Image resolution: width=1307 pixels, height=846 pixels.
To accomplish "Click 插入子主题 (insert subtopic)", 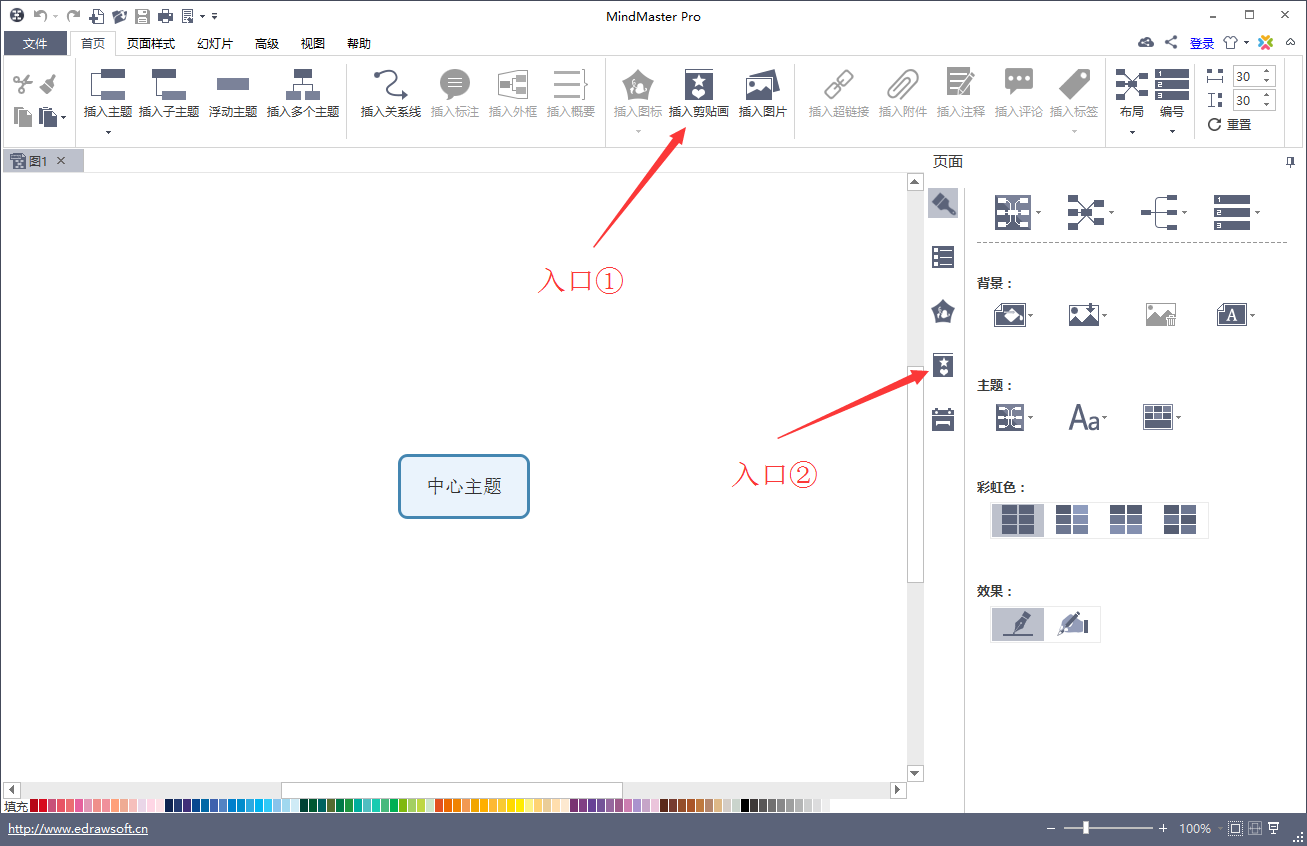I will (169, 95).
